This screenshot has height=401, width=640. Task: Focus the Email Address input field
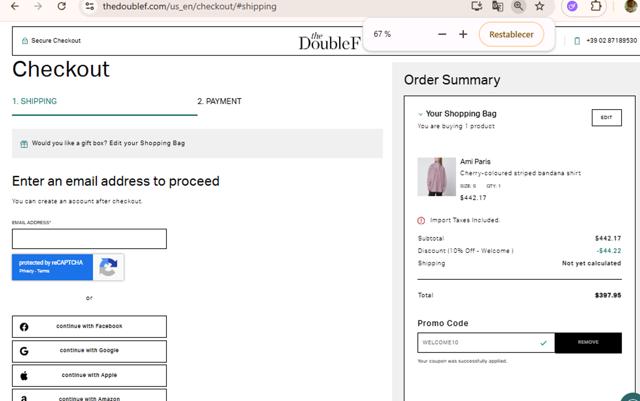tap(89, 239)
